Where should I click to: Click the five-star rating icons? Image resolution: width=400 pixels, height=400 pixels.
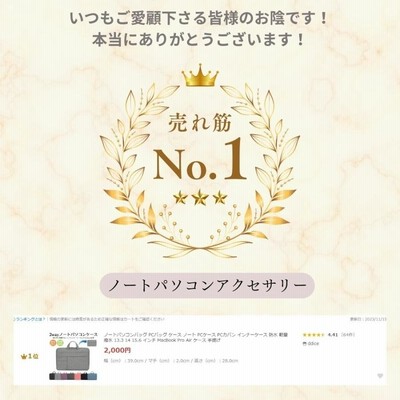(x=314, y=334)
